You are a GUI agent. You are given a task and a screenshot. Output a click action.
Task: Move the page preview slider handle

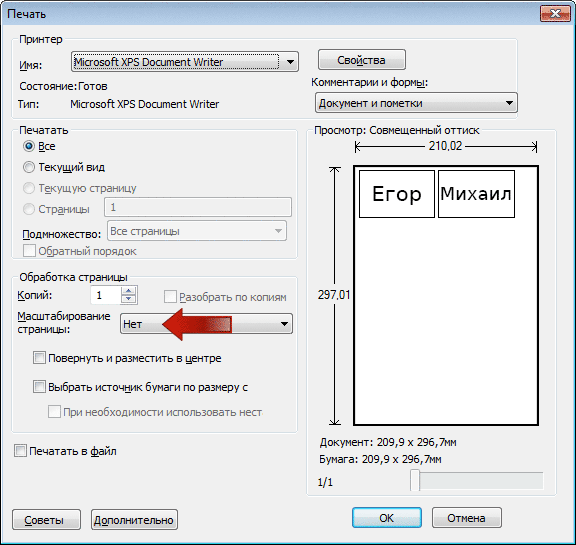415,480
